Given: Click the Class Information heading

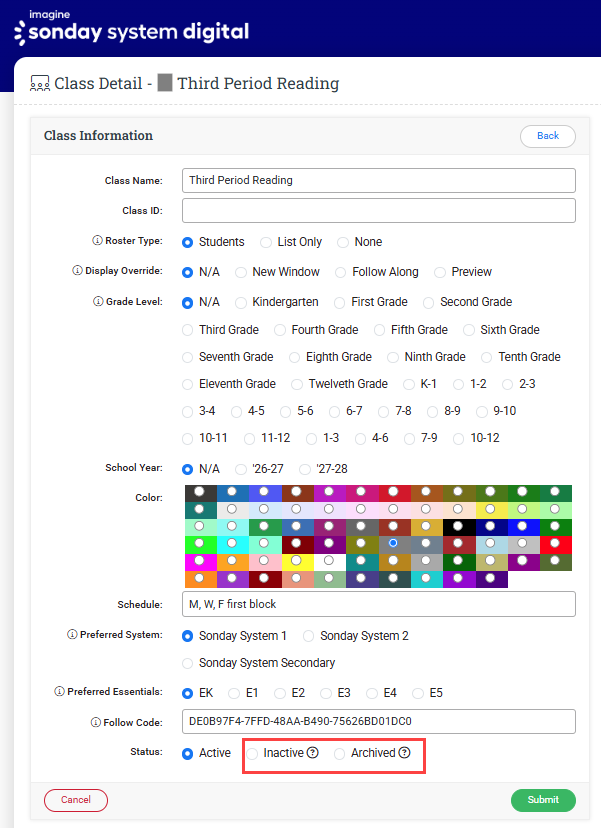Looking at the screenshot, I should pos(98,135).
